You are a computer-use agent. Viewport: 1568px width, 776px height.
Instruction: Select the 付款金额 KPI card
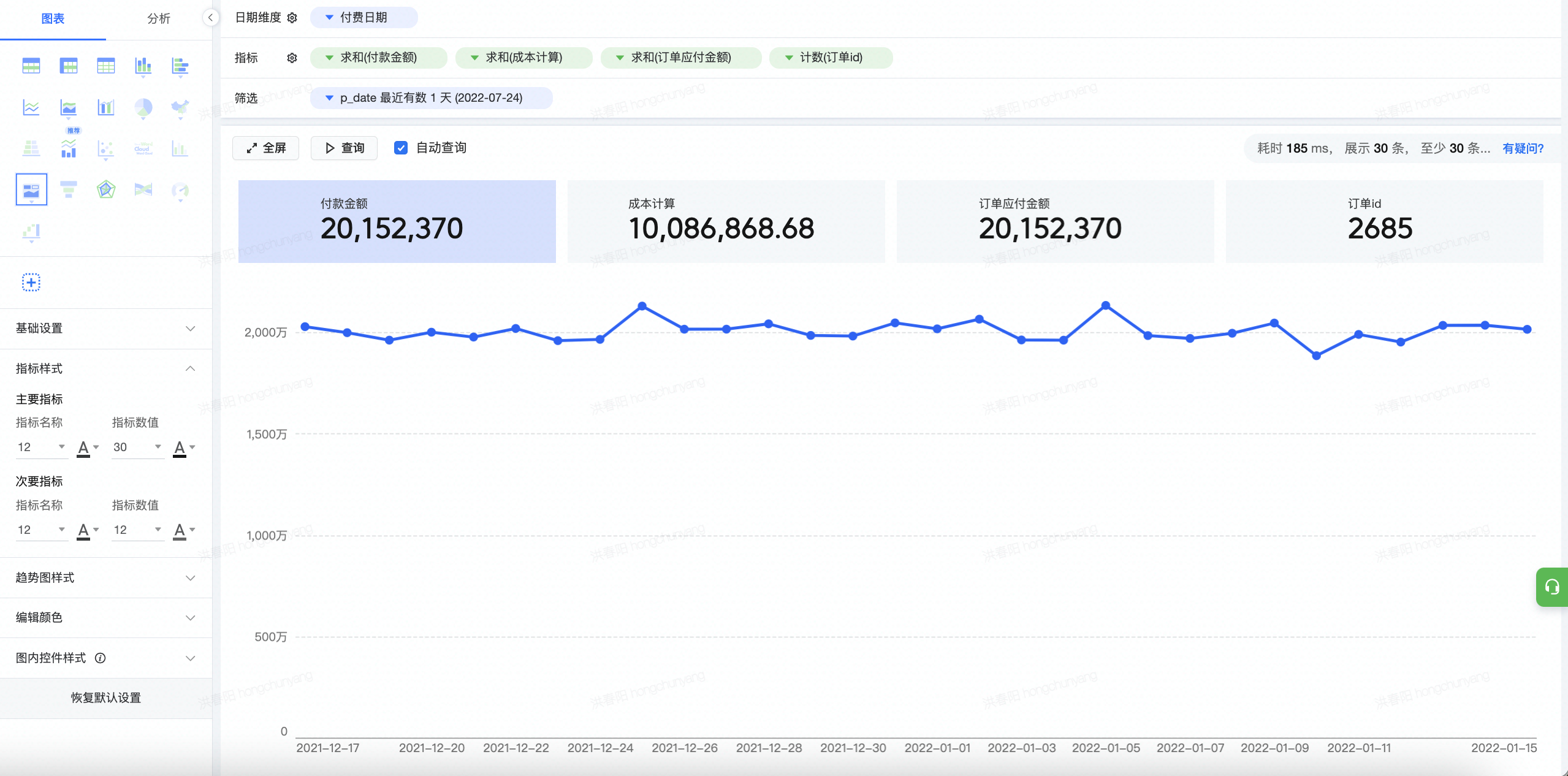click(x=397, y=221)
